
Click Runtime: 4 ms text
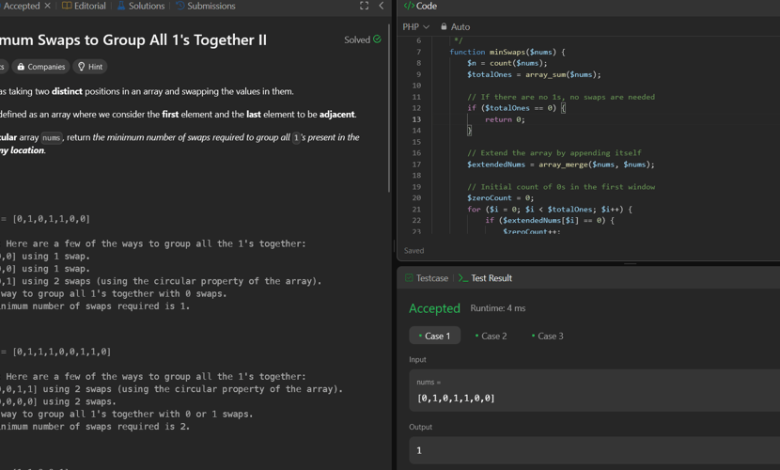tap(498, 308)
